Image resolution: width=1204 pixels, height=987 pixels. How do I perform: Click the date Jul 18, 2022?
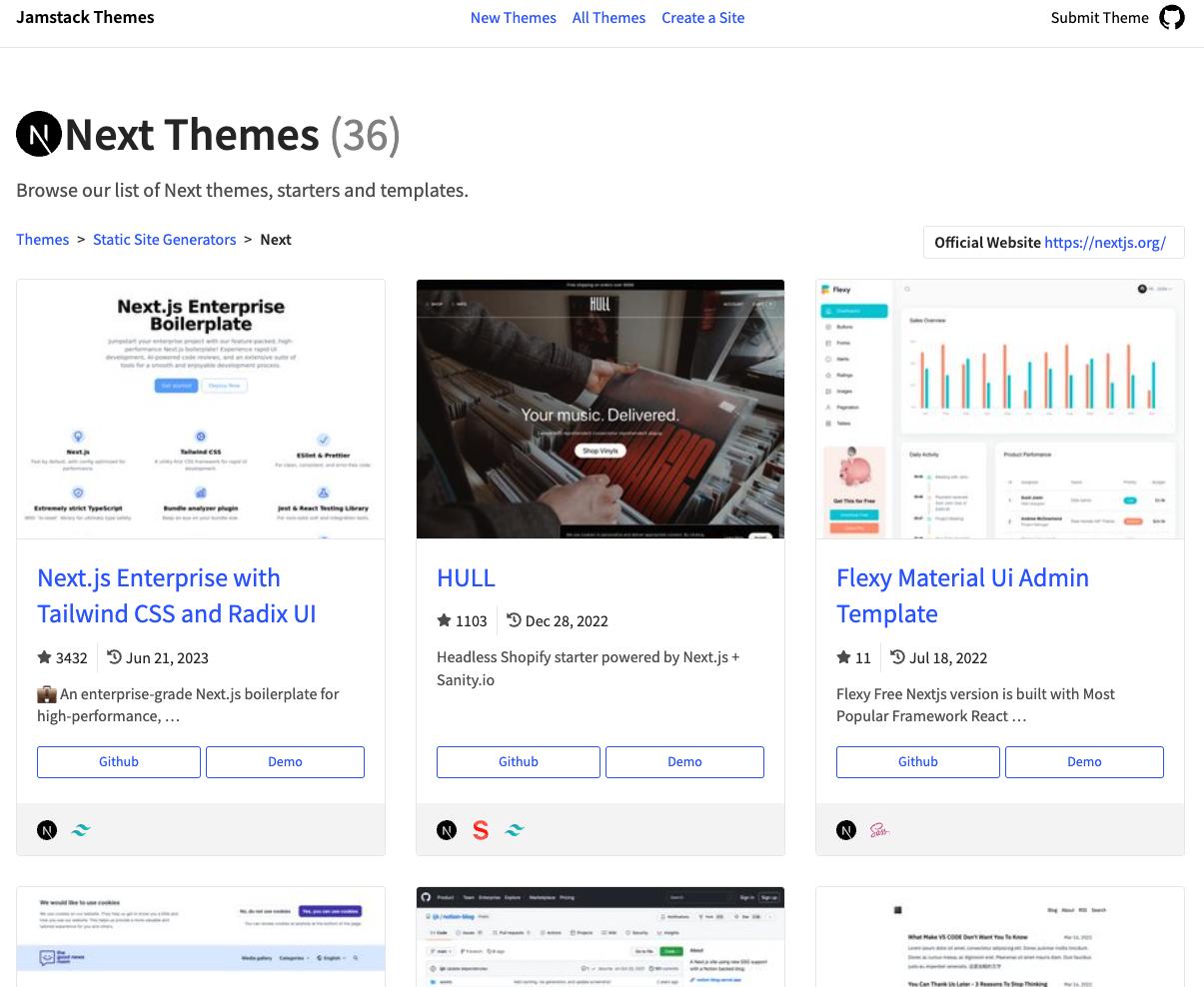click(948, 658)
